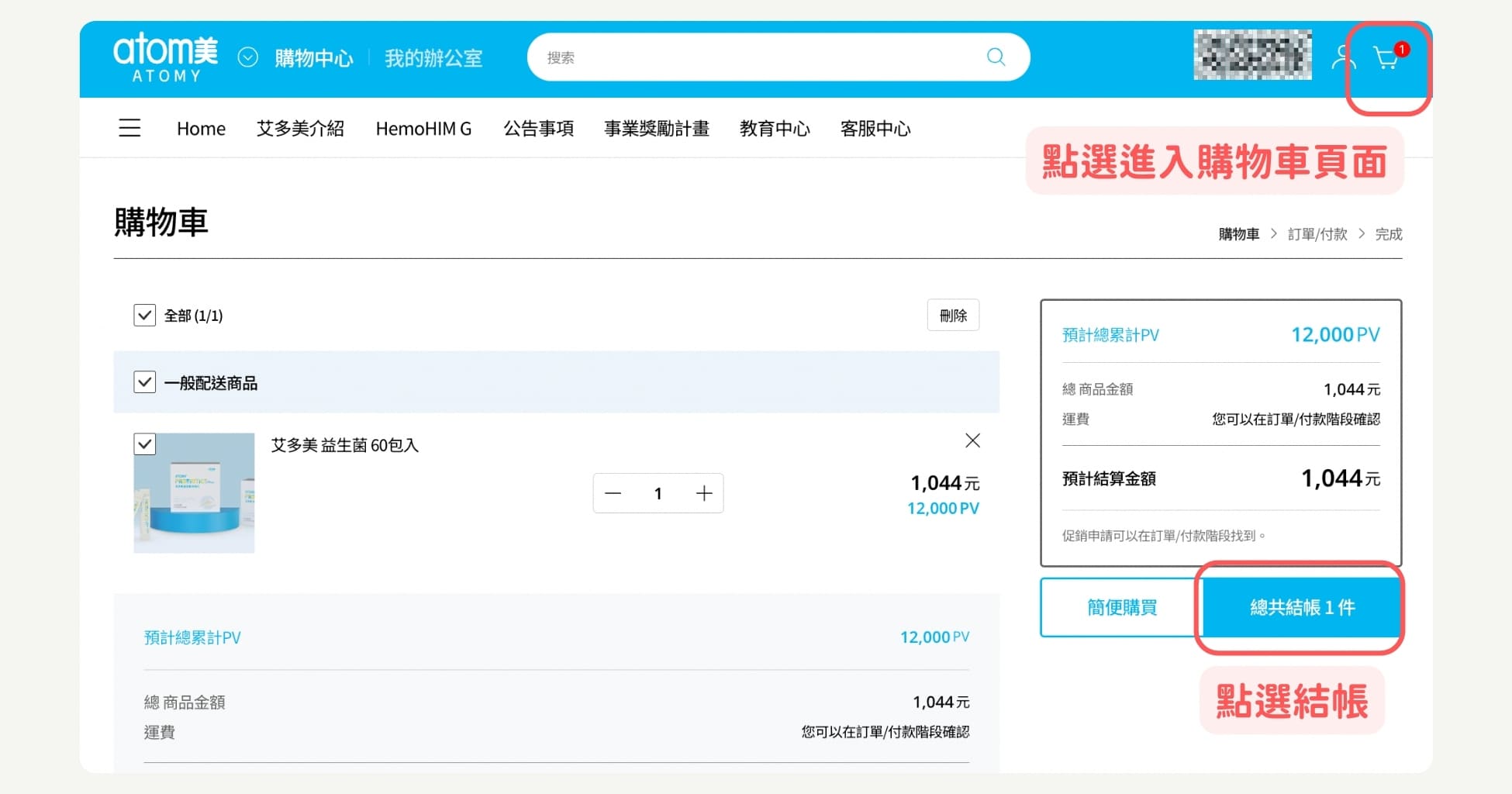This screenshot has height=794, width=1512.
Task: Click the 簡便購買 button
Action: (1121, 607)
